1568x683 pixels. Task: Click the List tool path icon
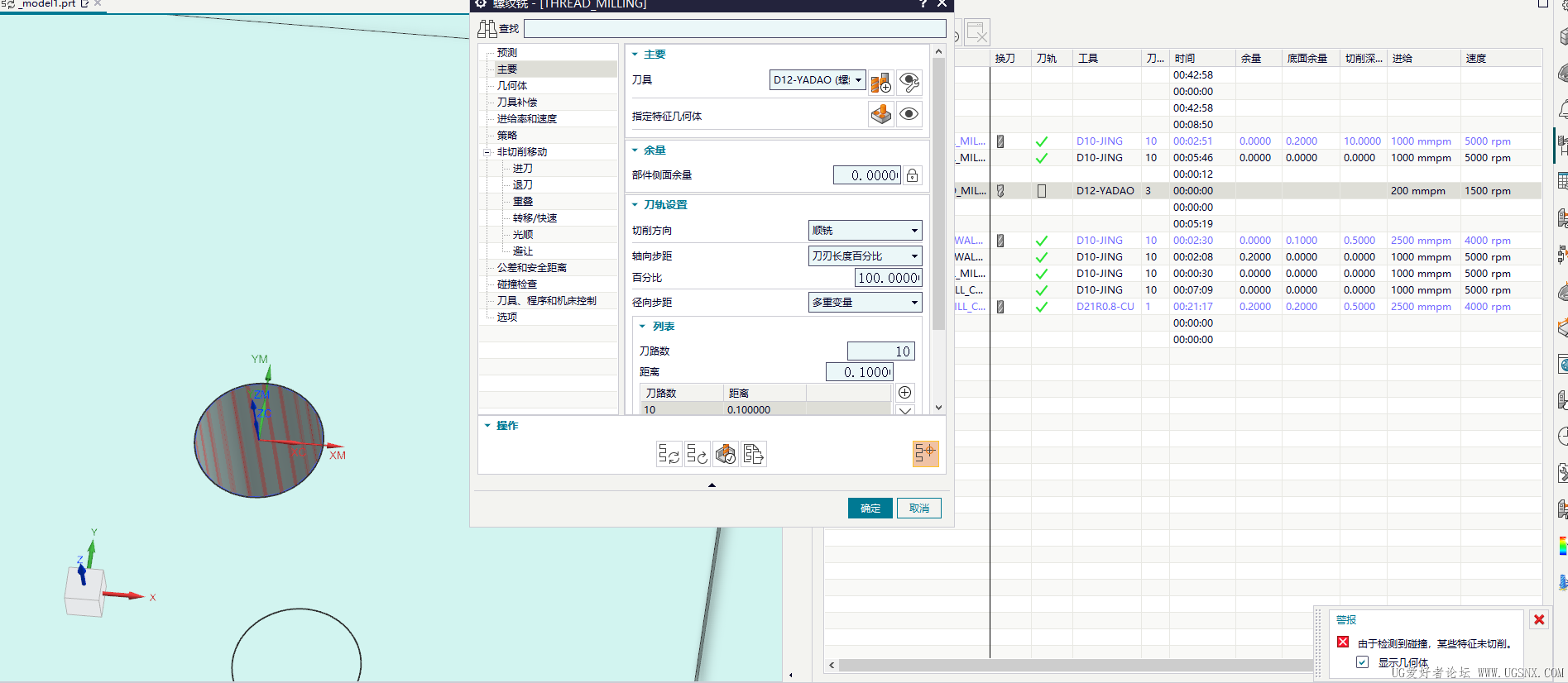tap(754, 454)
